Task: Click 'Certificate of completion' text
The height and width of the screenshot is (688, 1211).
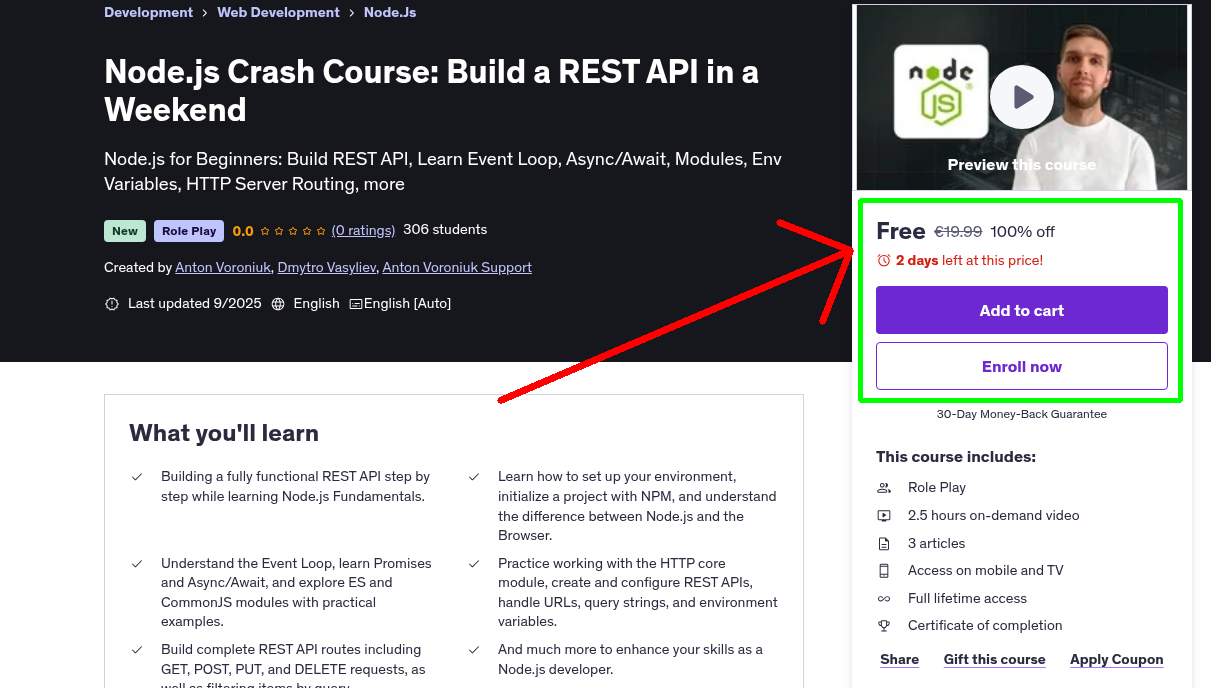Action: (x=985, y=625)
